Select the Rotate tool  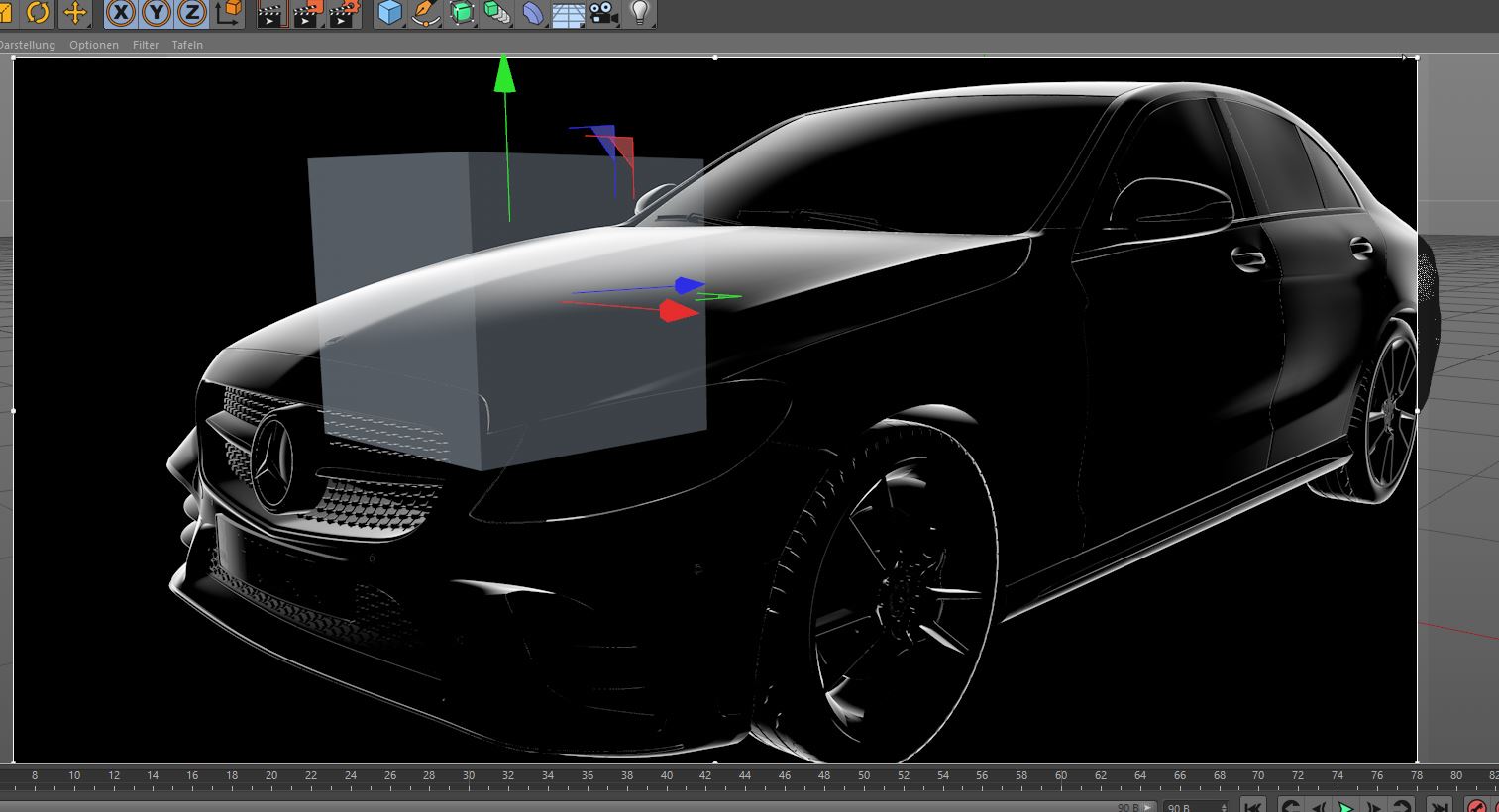coord(39,13)
